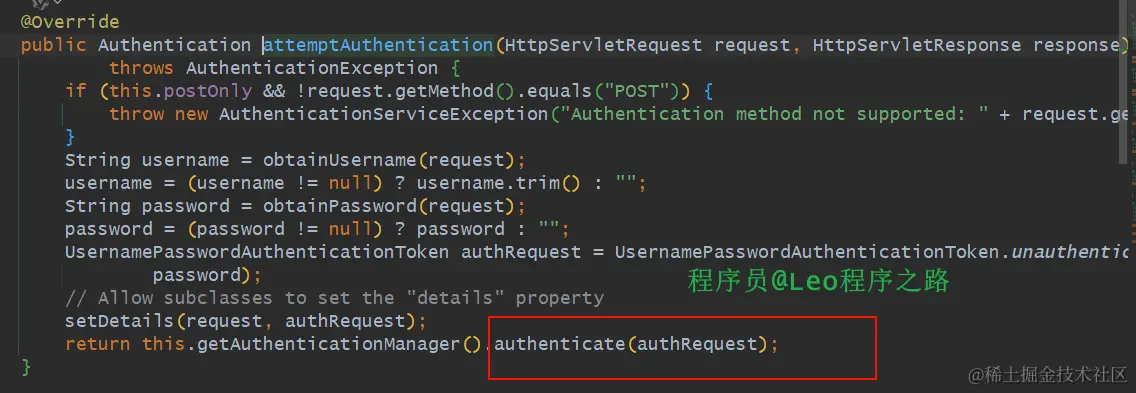
Task: Click the authRequest variable declaration name
Action: pos(521,252)
